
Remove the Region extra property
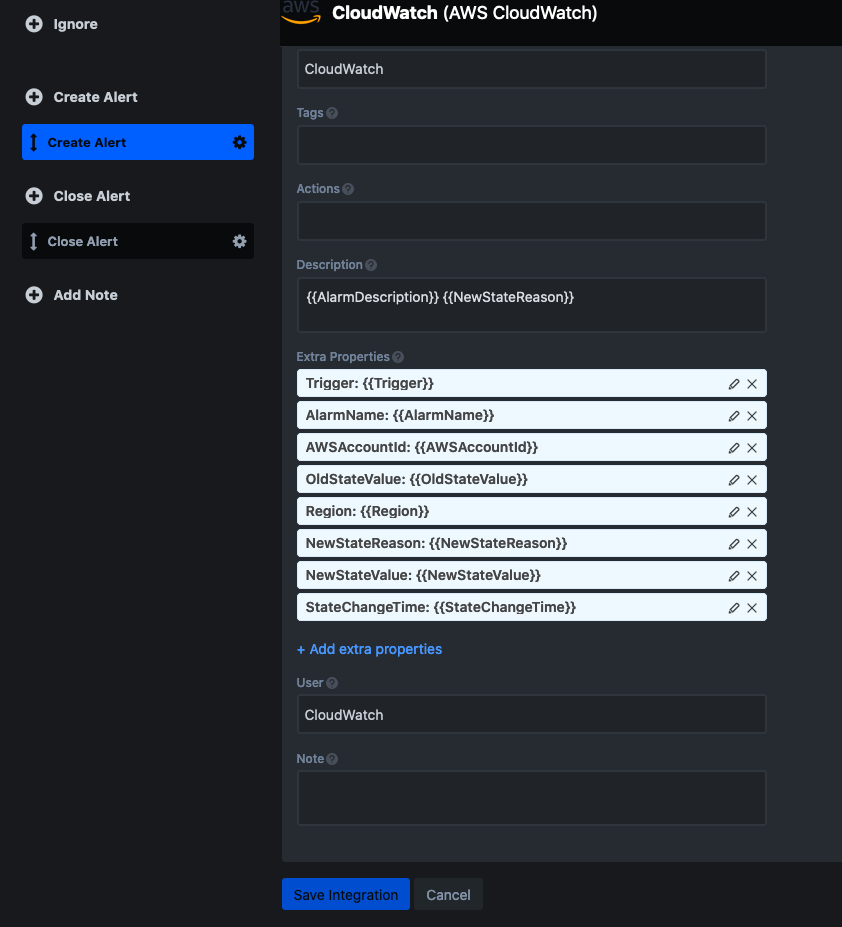tap(752, 511)
